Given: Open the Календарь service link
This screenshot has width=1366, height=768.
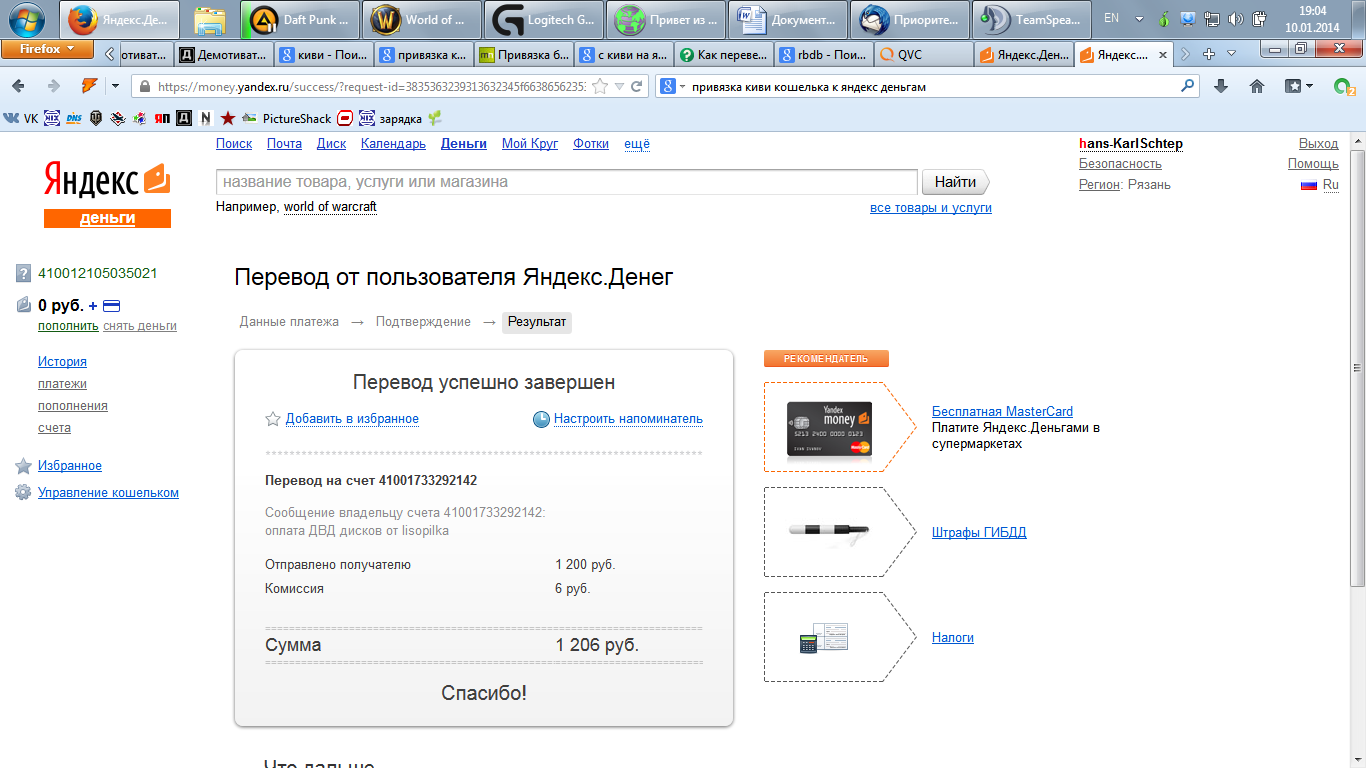Looking at the screenshot, I should (393, 144).
